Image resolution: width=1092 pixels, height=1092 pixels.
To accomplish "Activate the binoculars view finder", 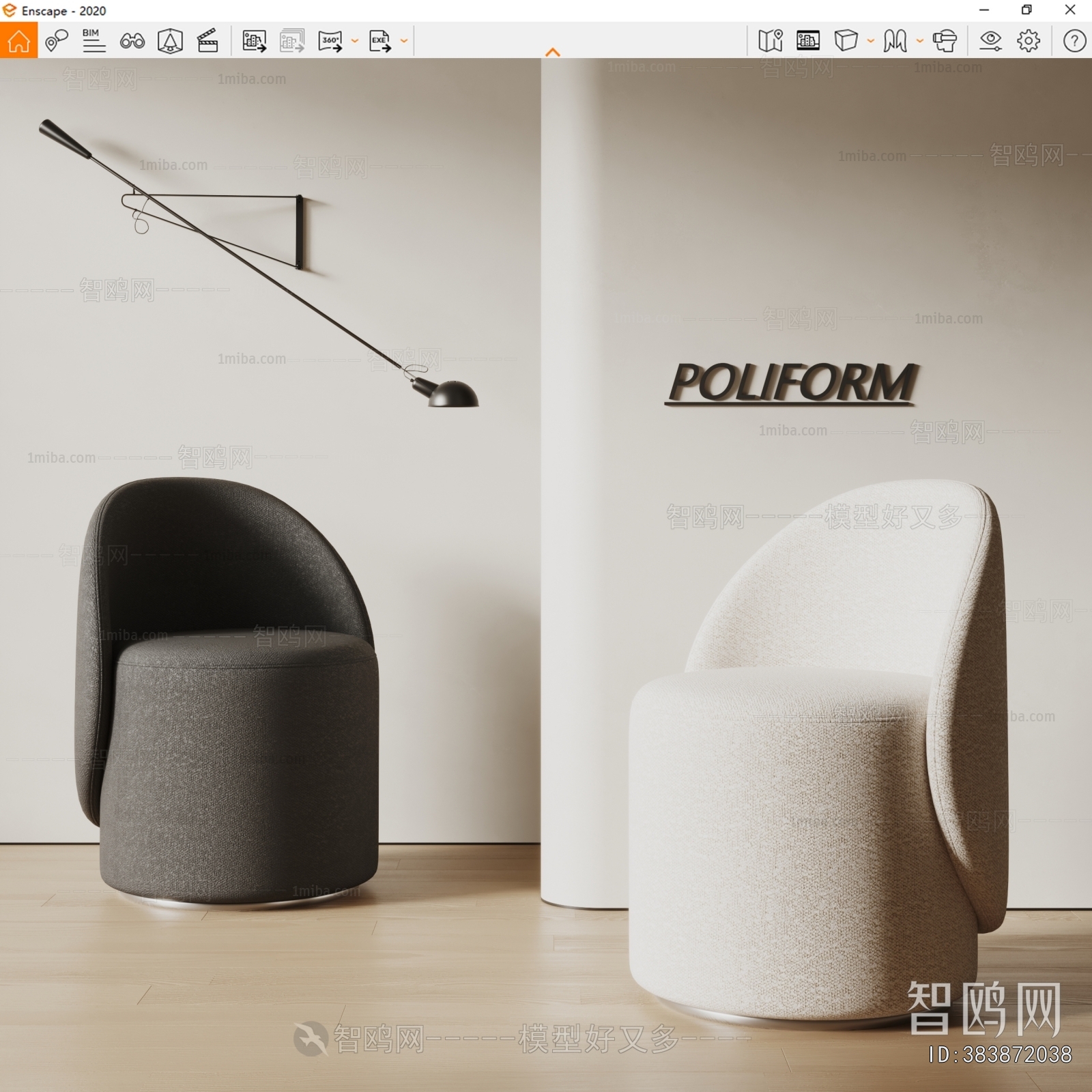I will coord(134,42).
